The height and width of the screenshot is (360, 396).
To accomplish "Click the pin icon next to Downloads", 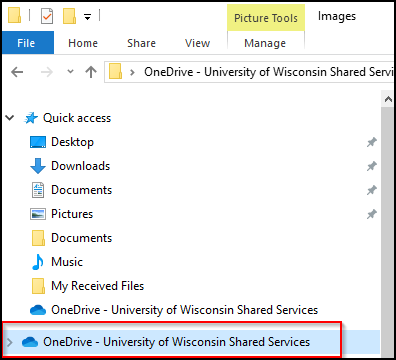I will 372,166.
